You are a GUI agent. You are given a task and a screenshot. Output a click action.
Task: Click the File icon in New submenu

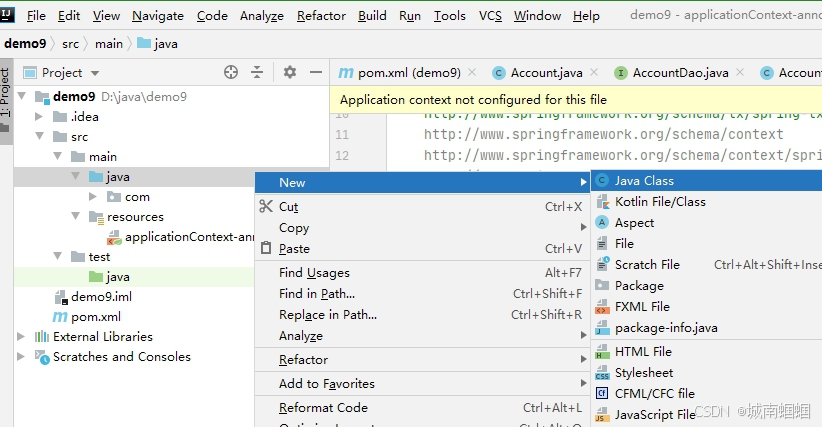pyautogui.click(x=602, y=244)
